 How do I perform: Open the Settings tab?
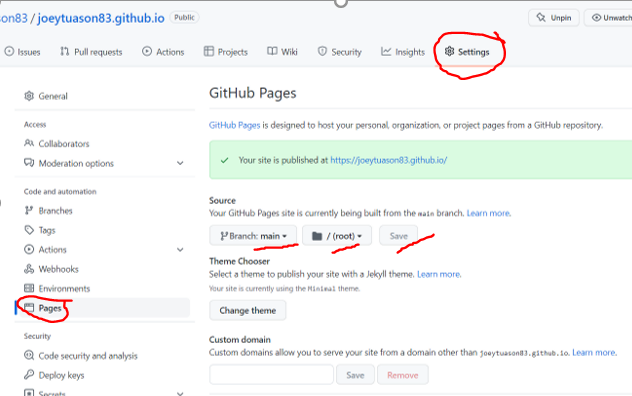467,52
